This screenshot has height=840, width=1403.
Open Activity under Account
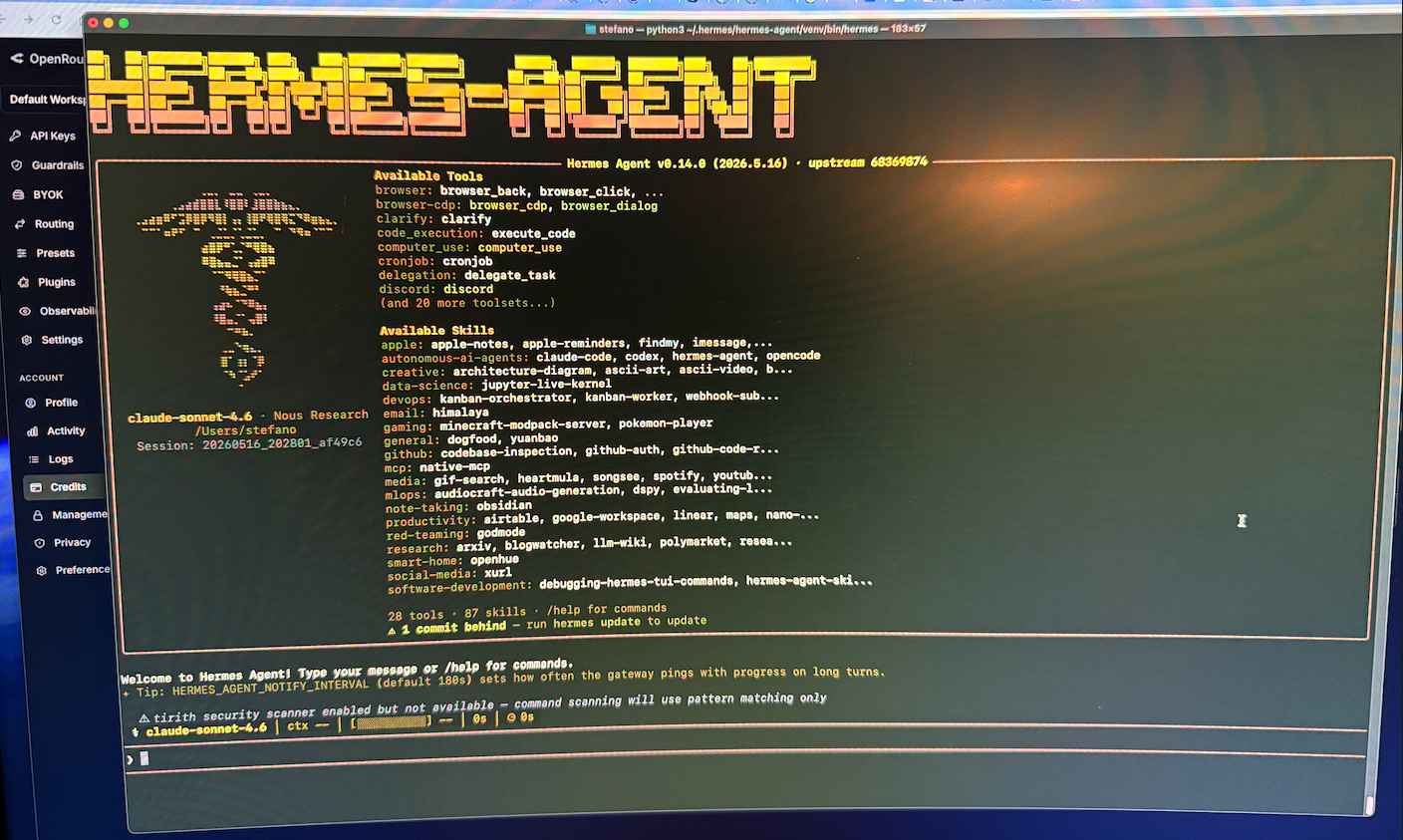pos(56,430)
